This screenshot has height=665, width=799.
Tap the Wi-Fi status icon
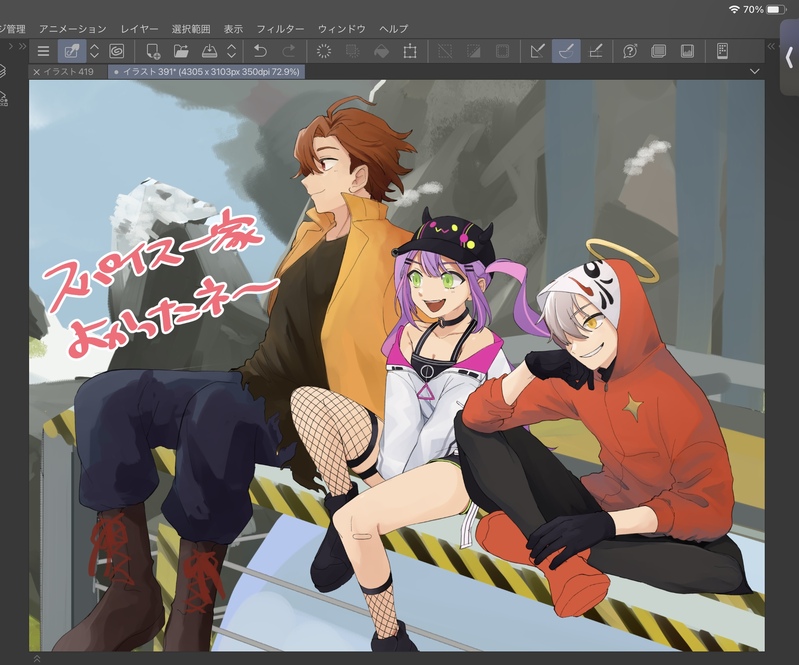pyautogui.click(x=734, y=9)
